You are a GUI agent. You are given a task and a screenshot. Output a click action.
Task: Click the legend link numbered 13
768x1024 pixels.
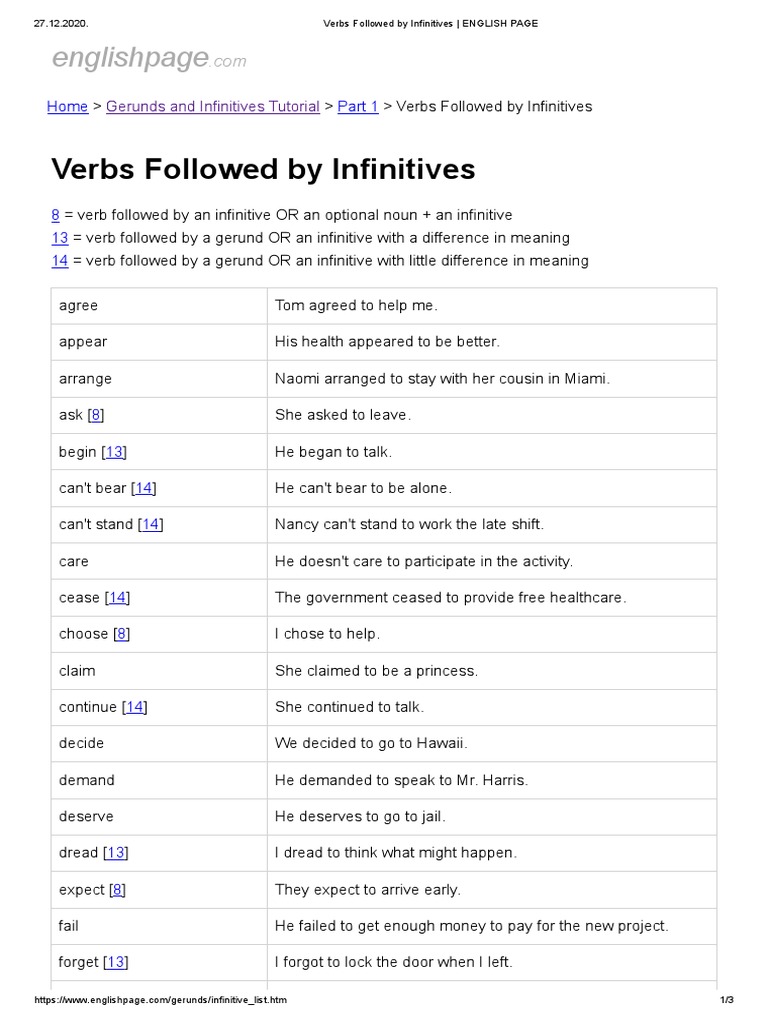click(60, 238)
